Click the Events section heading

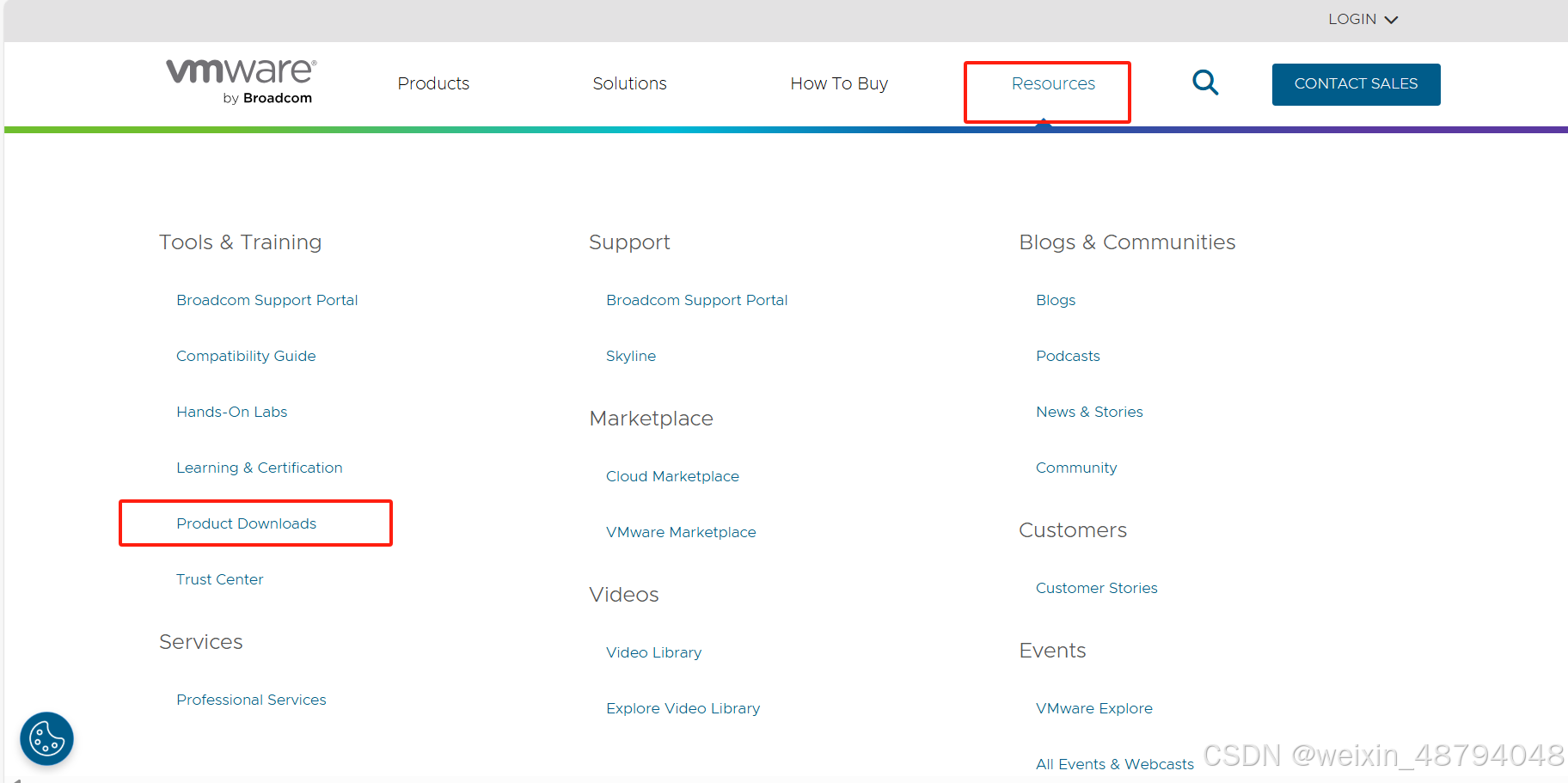click(1052, 651)
